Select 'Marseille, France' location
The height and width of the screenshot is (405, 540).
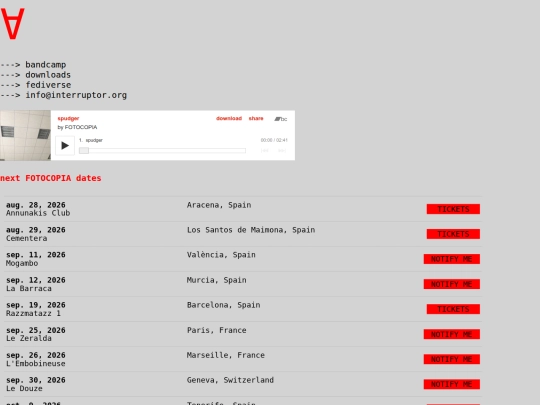pyautogui.click(x=226, y=355)
